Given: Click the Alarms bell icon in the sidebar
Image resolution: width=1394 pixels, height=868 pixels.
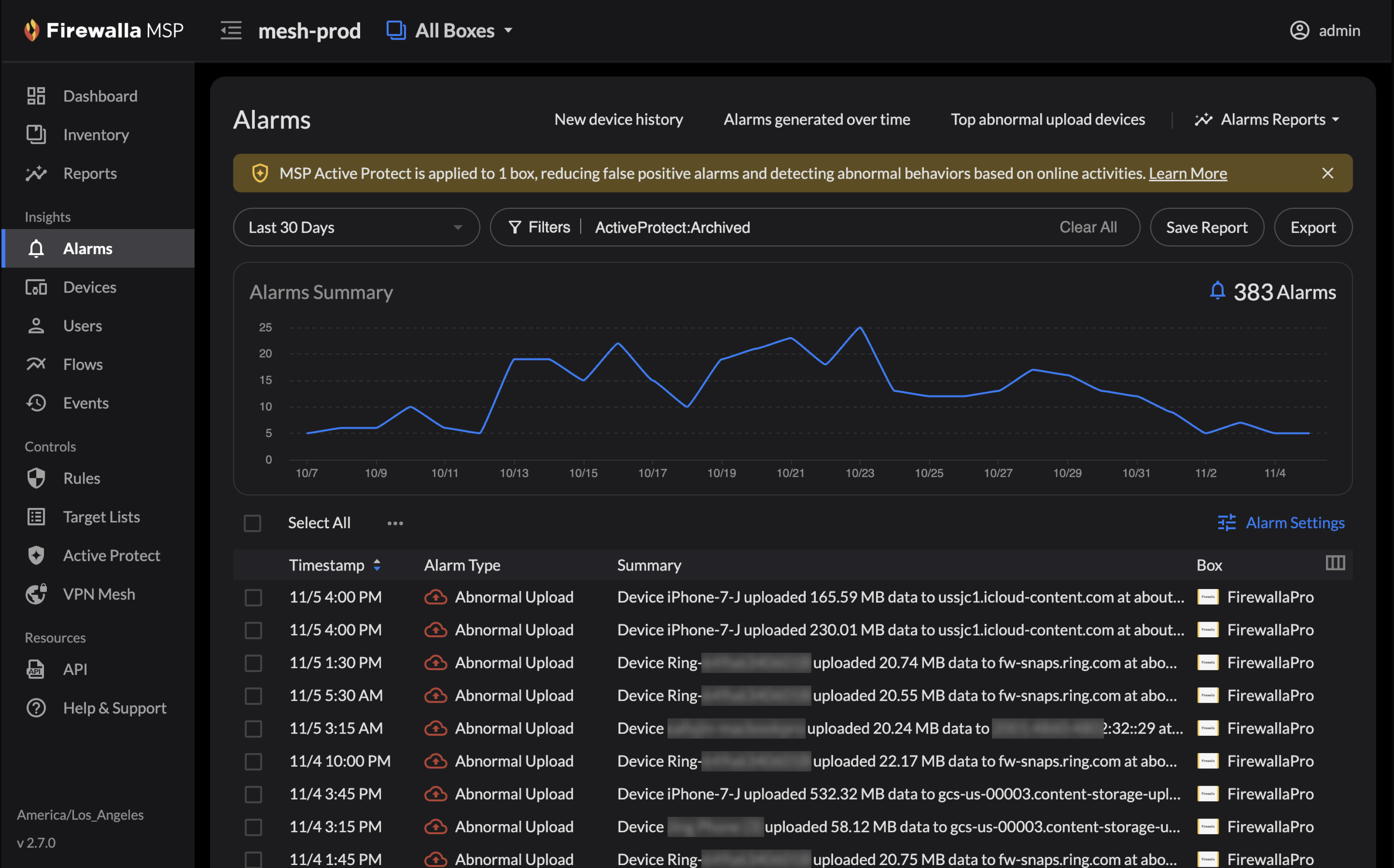Looking at the screenshot, I should click(36, 248).
